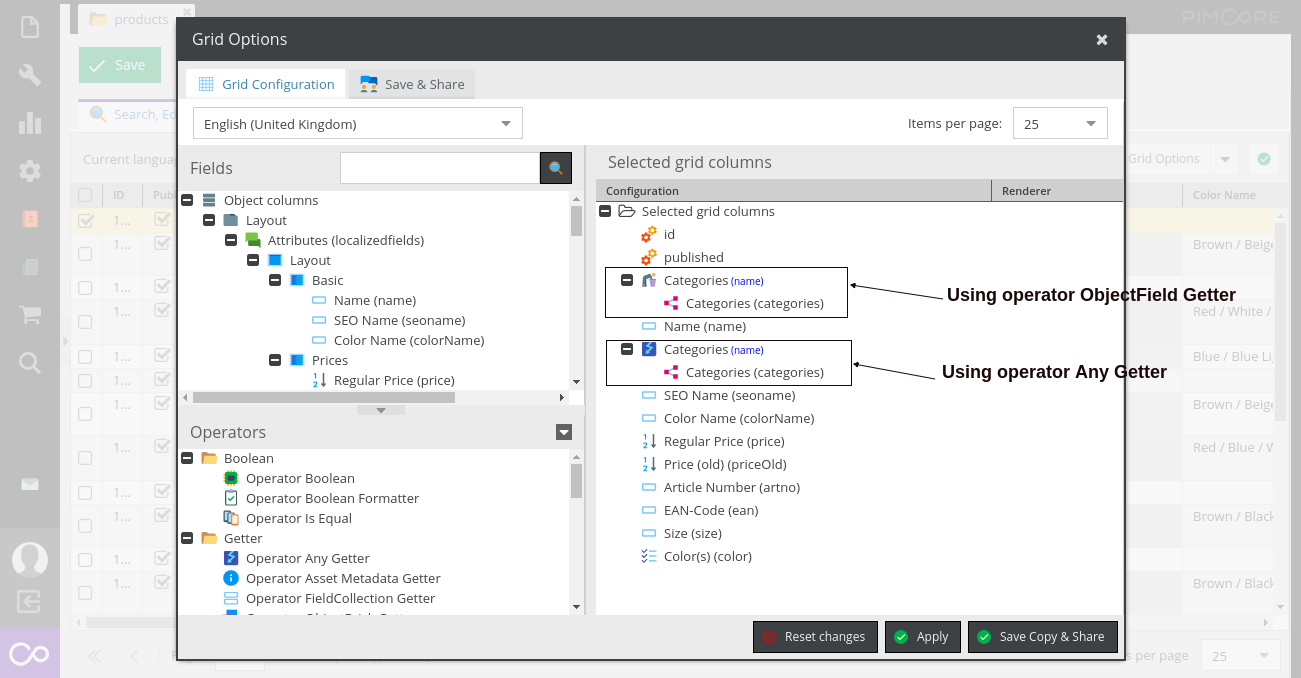The image size is (1301, 678).
Task: Click Reset changes button
Action: (816, 637)
